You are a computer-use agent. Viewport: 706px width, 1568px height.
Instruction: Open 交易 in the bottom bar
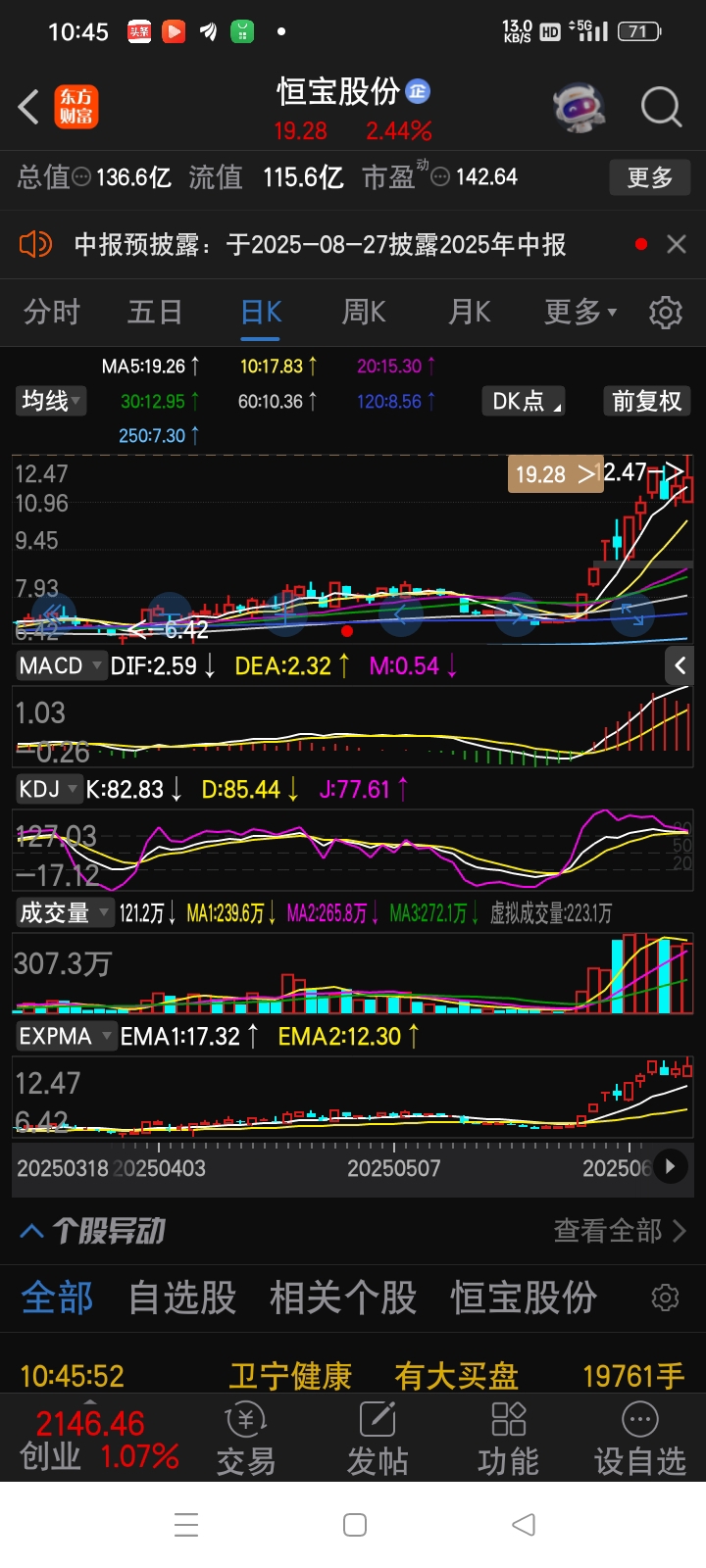click(x=246, y=1439)
